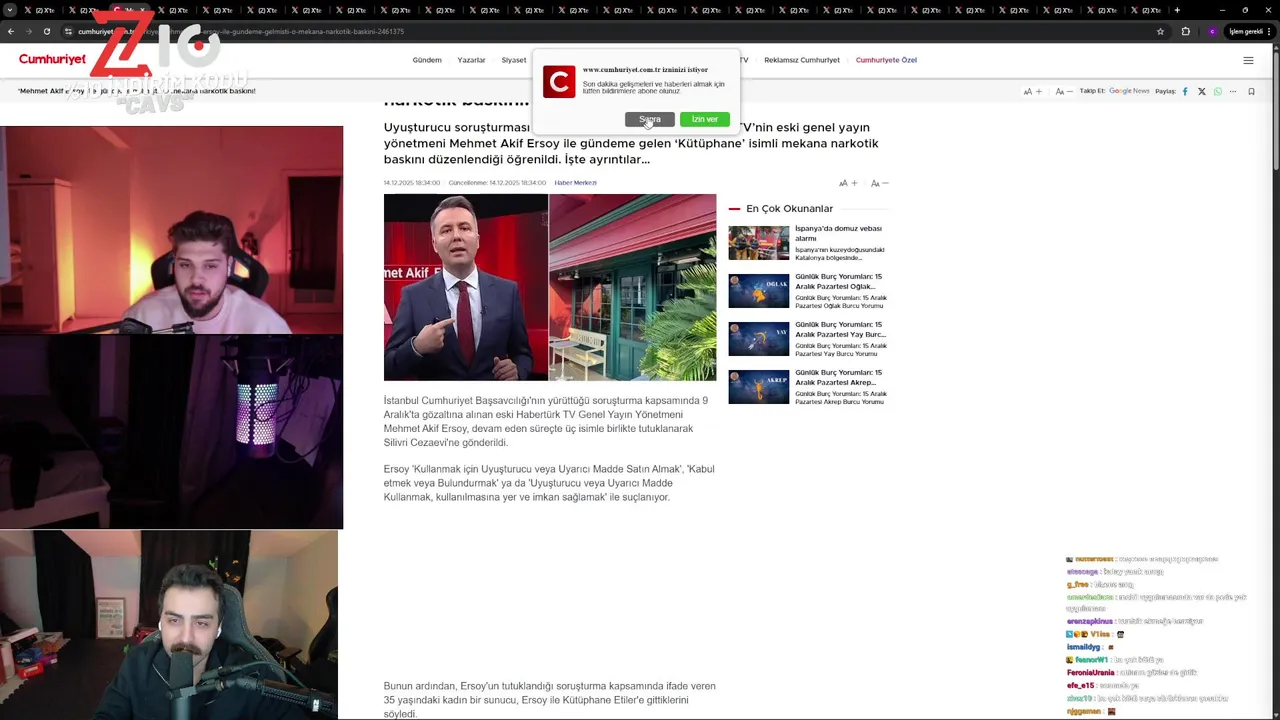Open the Haber Merkezi author link
This screenshot has width=1280, height=720.
coord(575,183)
